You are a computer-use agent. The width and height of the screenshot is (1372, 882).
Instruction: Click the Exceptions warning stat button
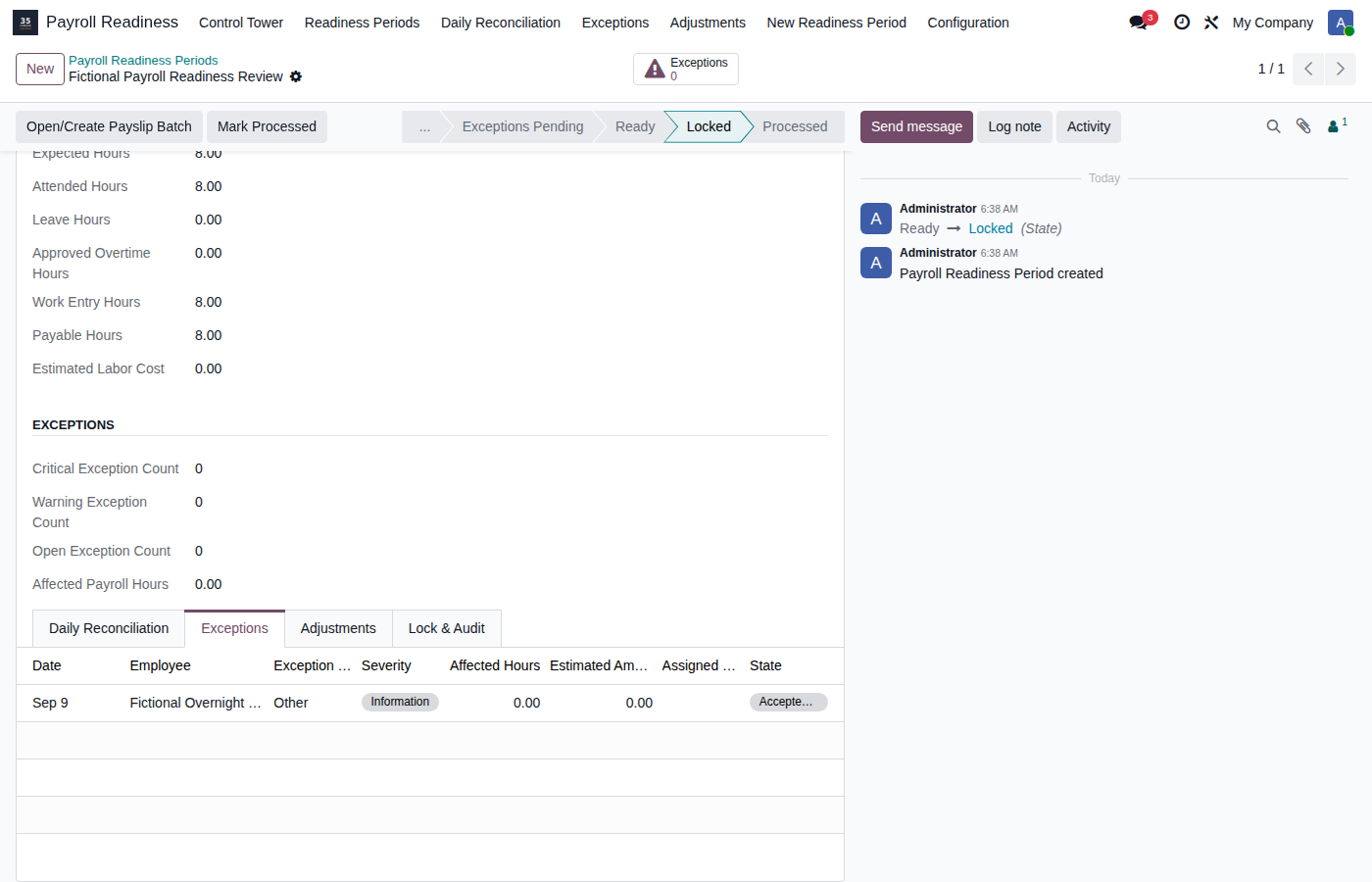(x=686, y=69)
